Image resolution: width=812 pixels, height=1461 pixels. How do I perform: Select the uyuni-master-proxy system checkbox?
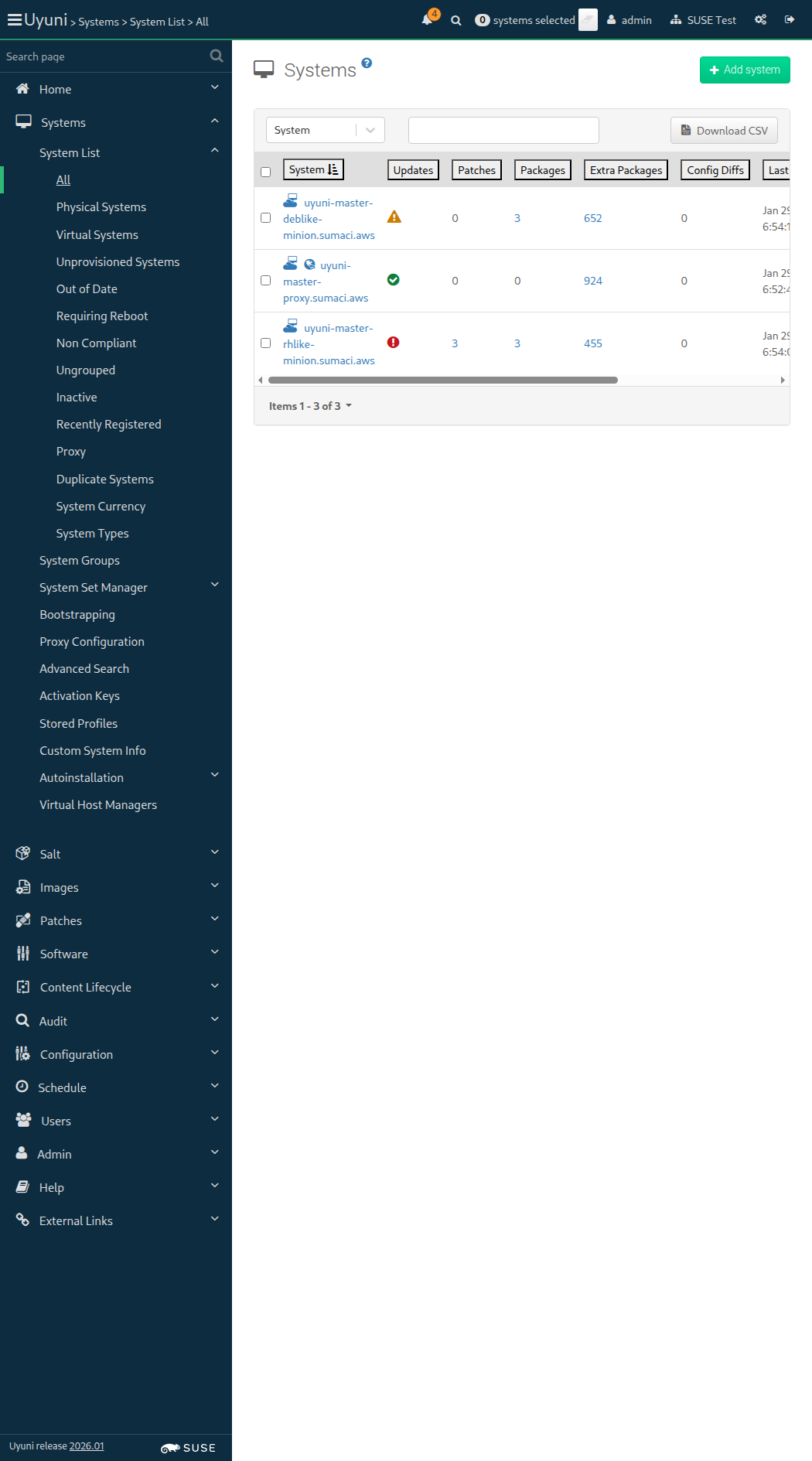(x=266, y=281)
